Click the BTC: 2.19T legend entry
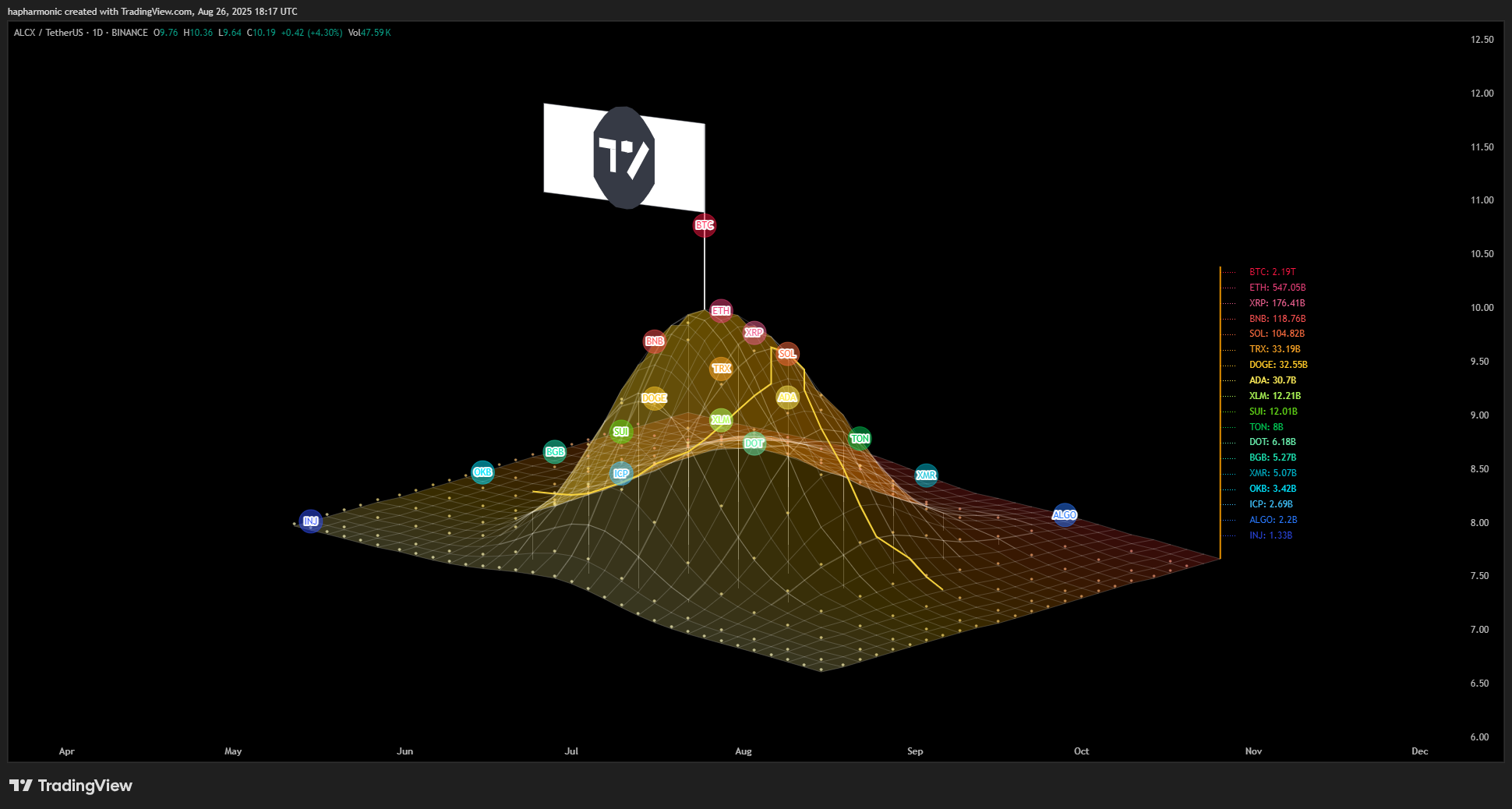The width and height of the screenshot is (1512, 809). coord(1272,272)
